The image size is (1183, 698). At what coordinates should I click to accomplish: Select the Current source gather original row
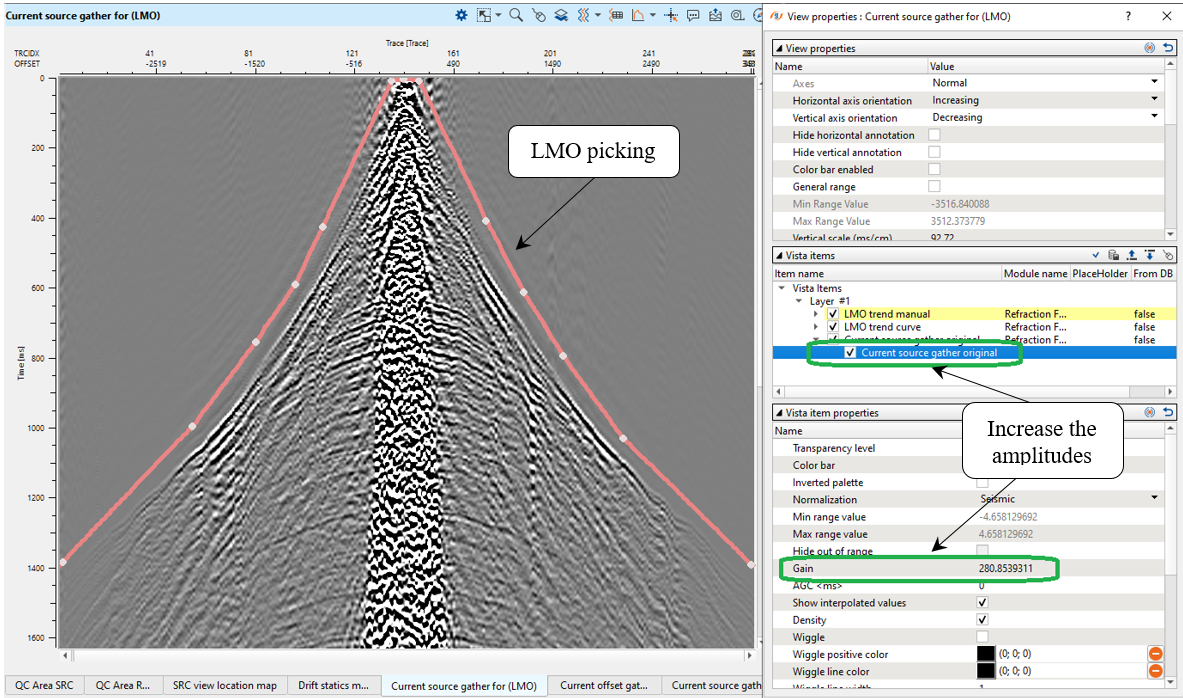coord(928,352)
